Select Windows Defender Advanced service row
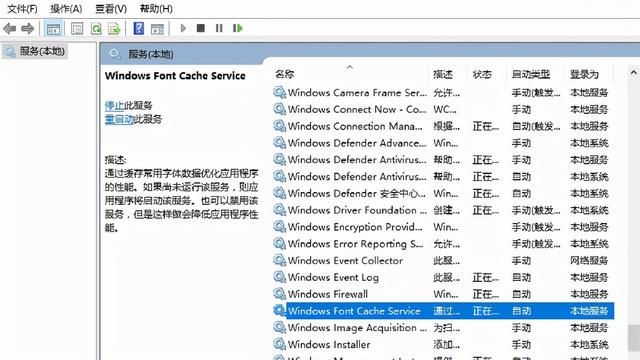640x360 pixels. point(443,143)
